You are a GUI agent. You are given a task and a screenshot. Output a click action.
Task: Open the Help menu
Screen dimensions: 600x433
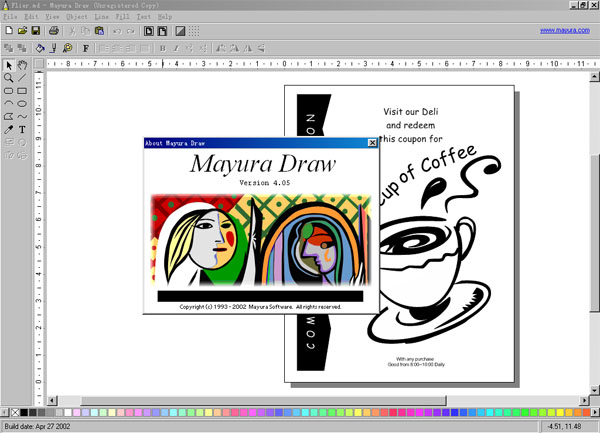pos(165,17)
